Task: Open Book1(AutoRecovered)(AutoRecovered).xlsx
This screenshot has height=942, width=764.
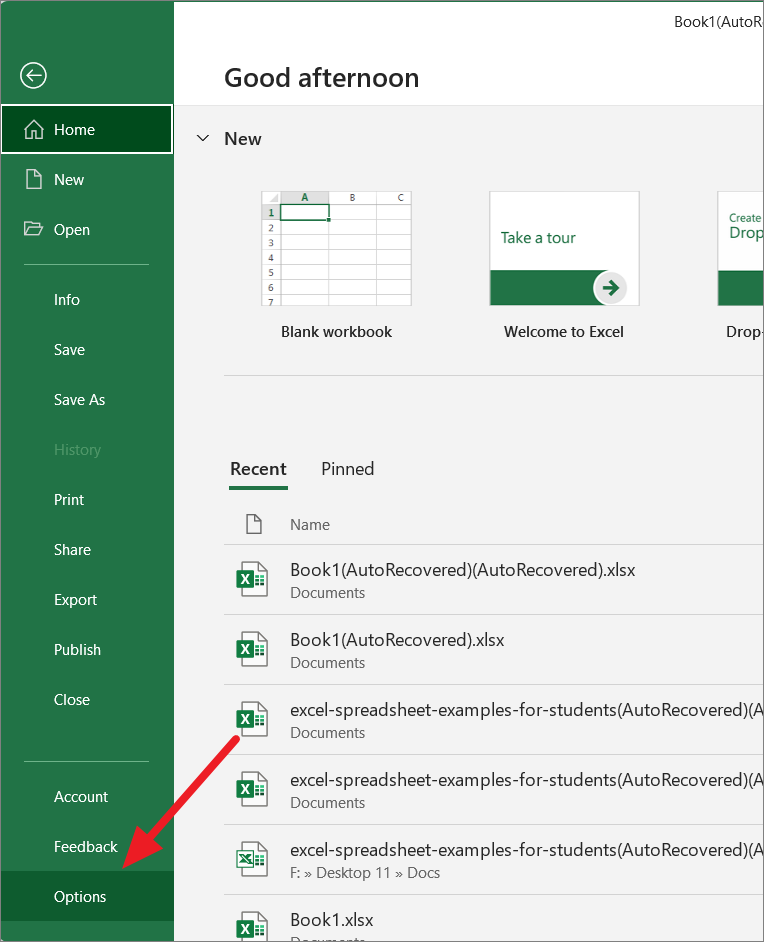Action: point(494,580)
